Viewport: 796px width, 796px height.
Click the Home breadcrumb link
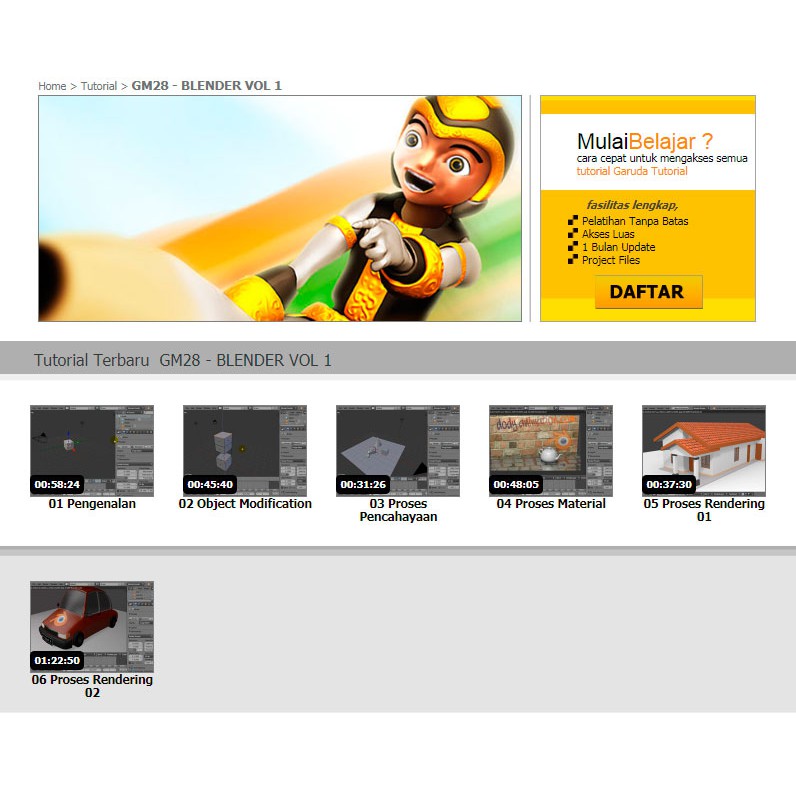(x=52, y=86)
